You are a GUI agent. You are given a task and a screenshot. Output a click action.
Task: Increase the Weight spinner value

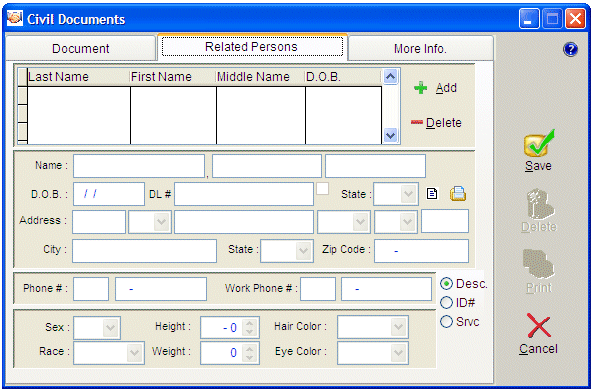click(x=249, y=349)
